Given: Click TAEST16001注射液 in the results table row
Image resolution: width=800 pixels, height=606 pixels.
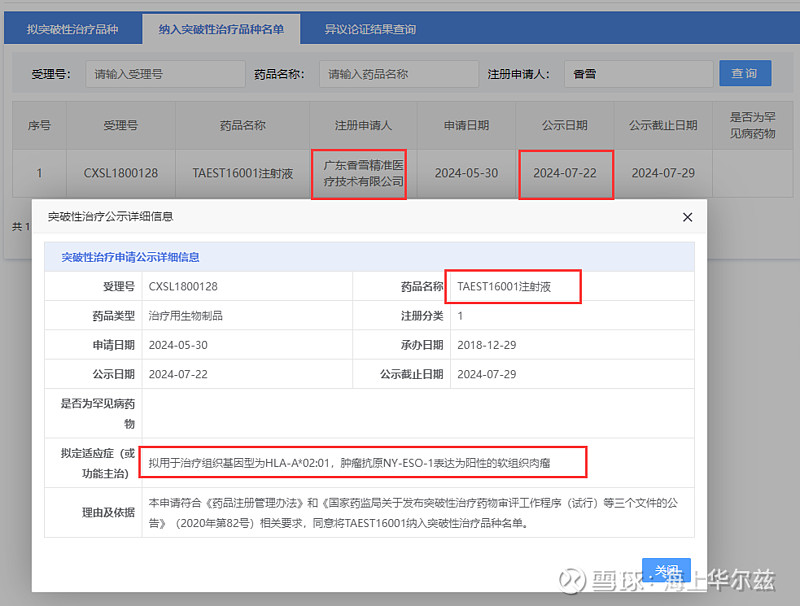Looking at the screenshot, I should [x=242, y=173].
